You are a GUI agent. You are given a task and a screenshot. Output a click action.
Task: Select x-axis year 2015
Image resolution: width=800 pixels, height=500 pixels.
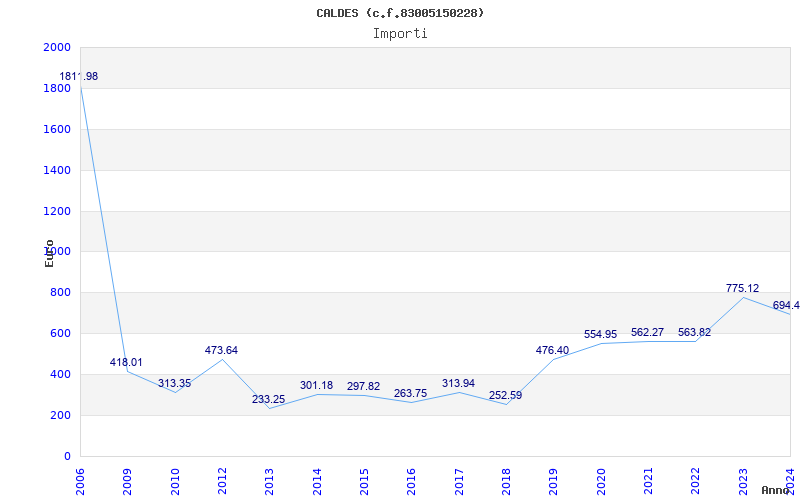tap(364, 482)
